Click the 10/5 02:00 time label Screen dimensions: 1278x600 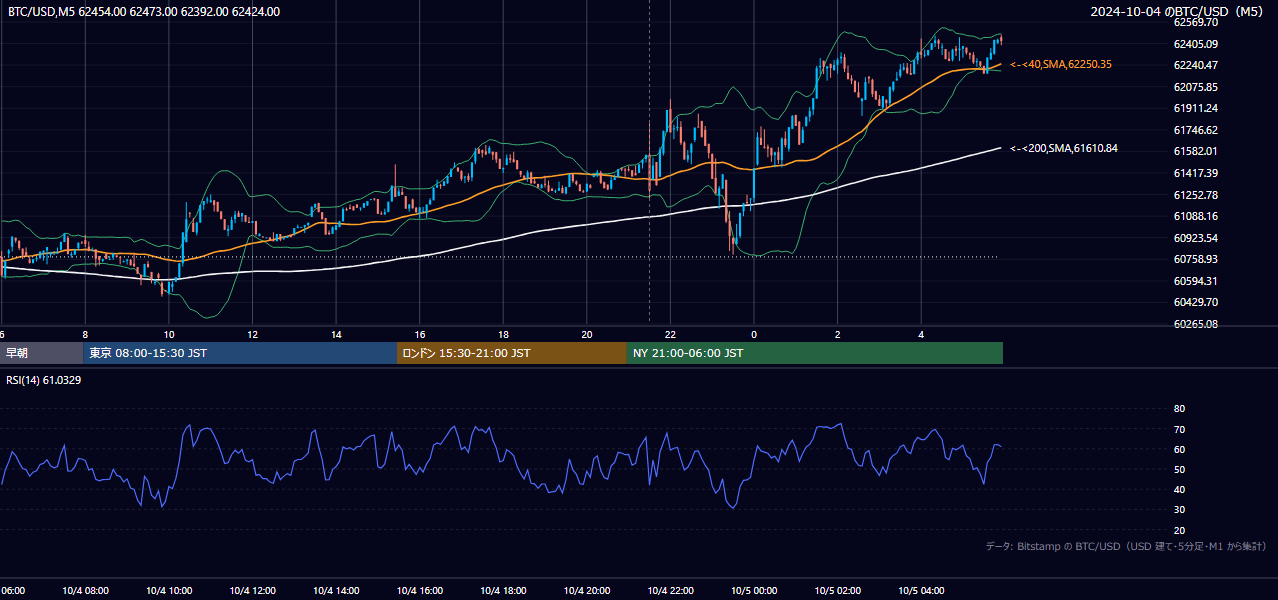(x=838, y=591)
